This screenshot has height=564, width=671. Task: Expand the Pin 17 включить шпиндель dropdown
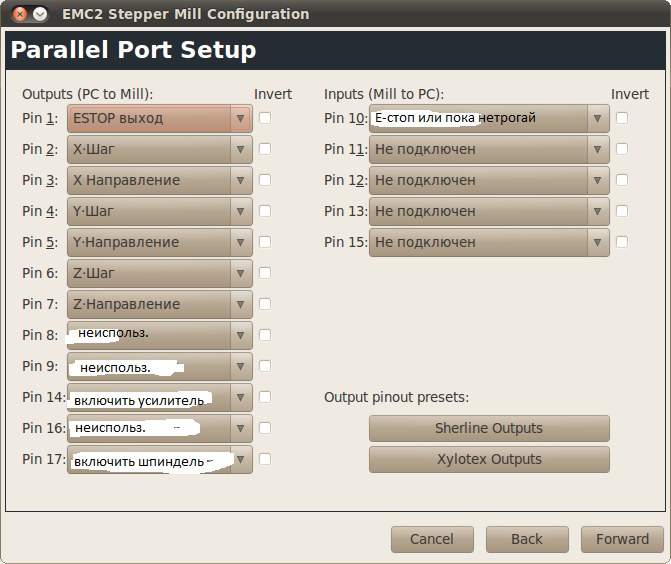[x=160, y=459]
